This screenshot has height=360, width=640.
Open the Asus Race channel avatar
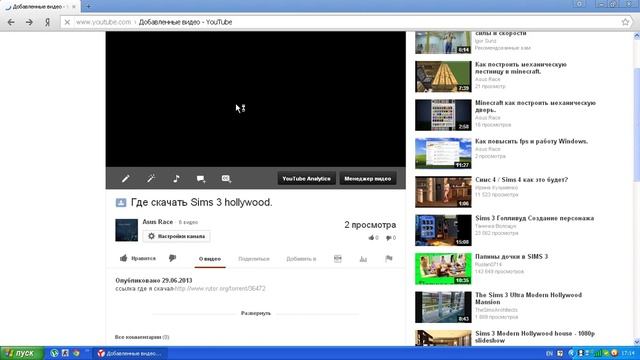pos(127,230)
